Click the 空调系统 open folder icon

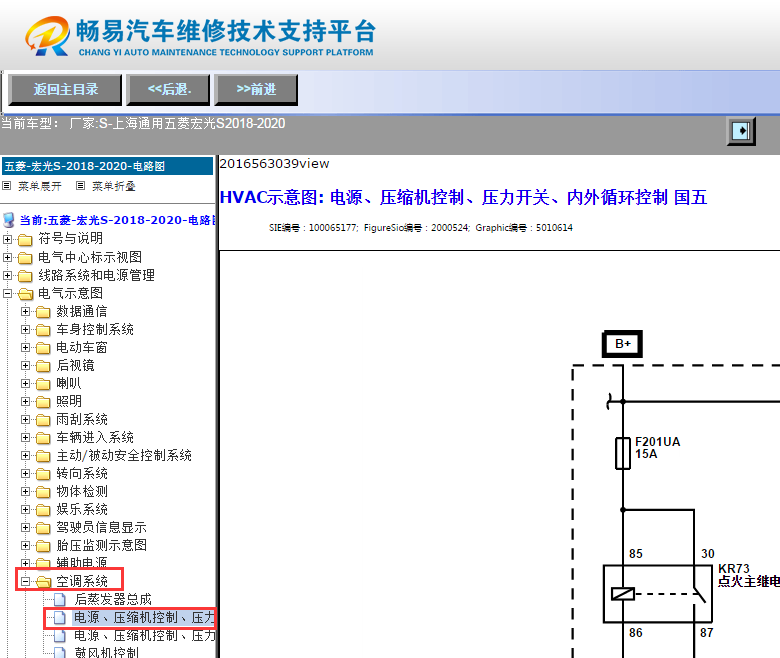pyautogui.click(x=43, y=582)
